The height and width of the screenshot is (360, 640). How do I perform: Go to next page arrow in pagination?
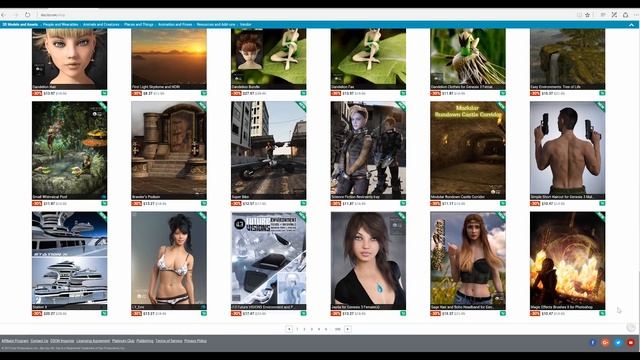[348, 329]
